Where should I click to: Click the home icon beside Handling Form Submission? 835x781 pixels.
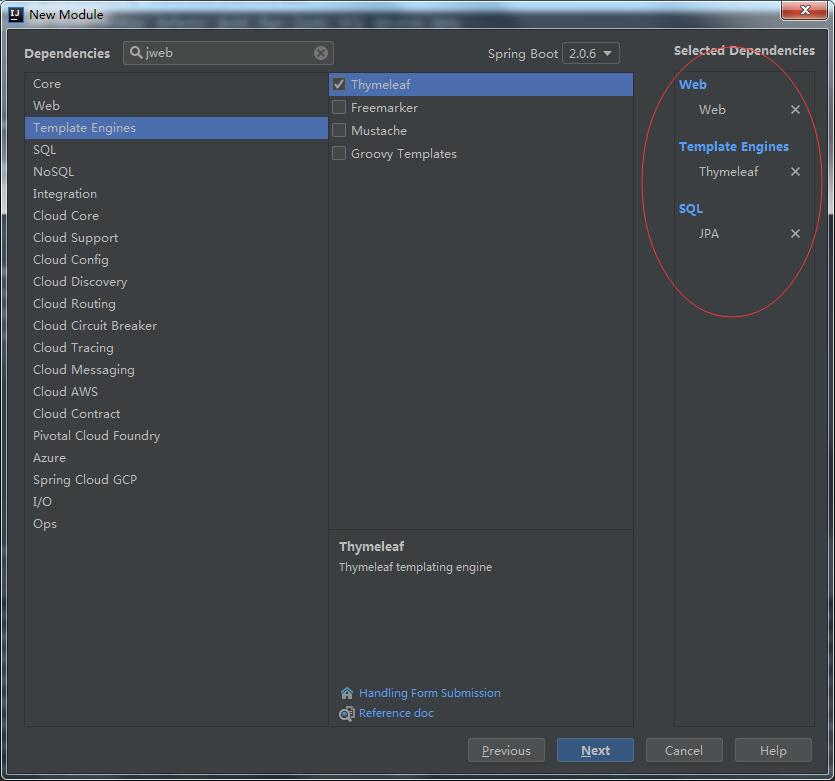click(x=347, y=693)
